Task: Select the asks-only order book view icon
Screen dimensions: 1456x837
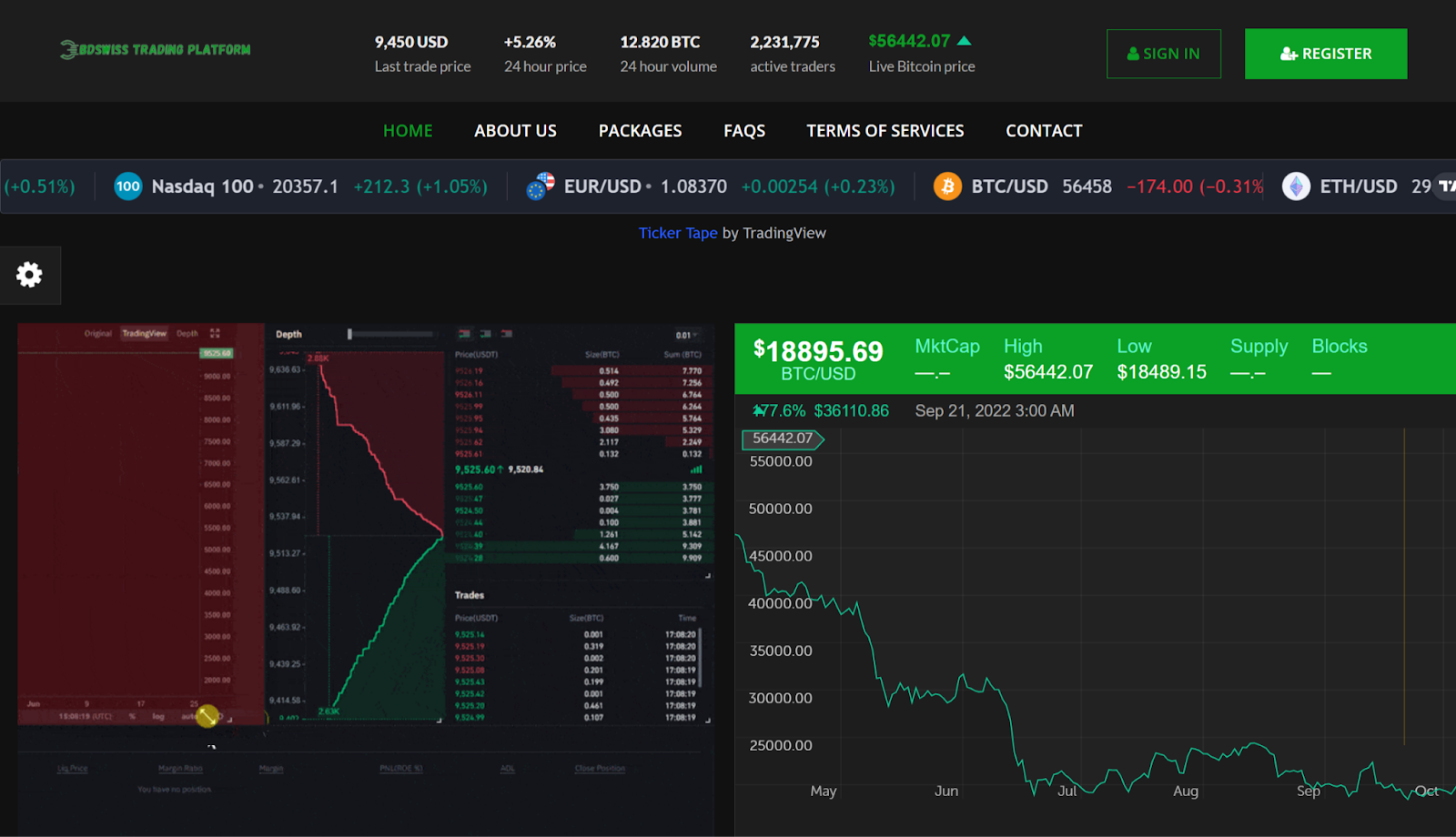Action: pyautogui.click(x=507, y=334)
